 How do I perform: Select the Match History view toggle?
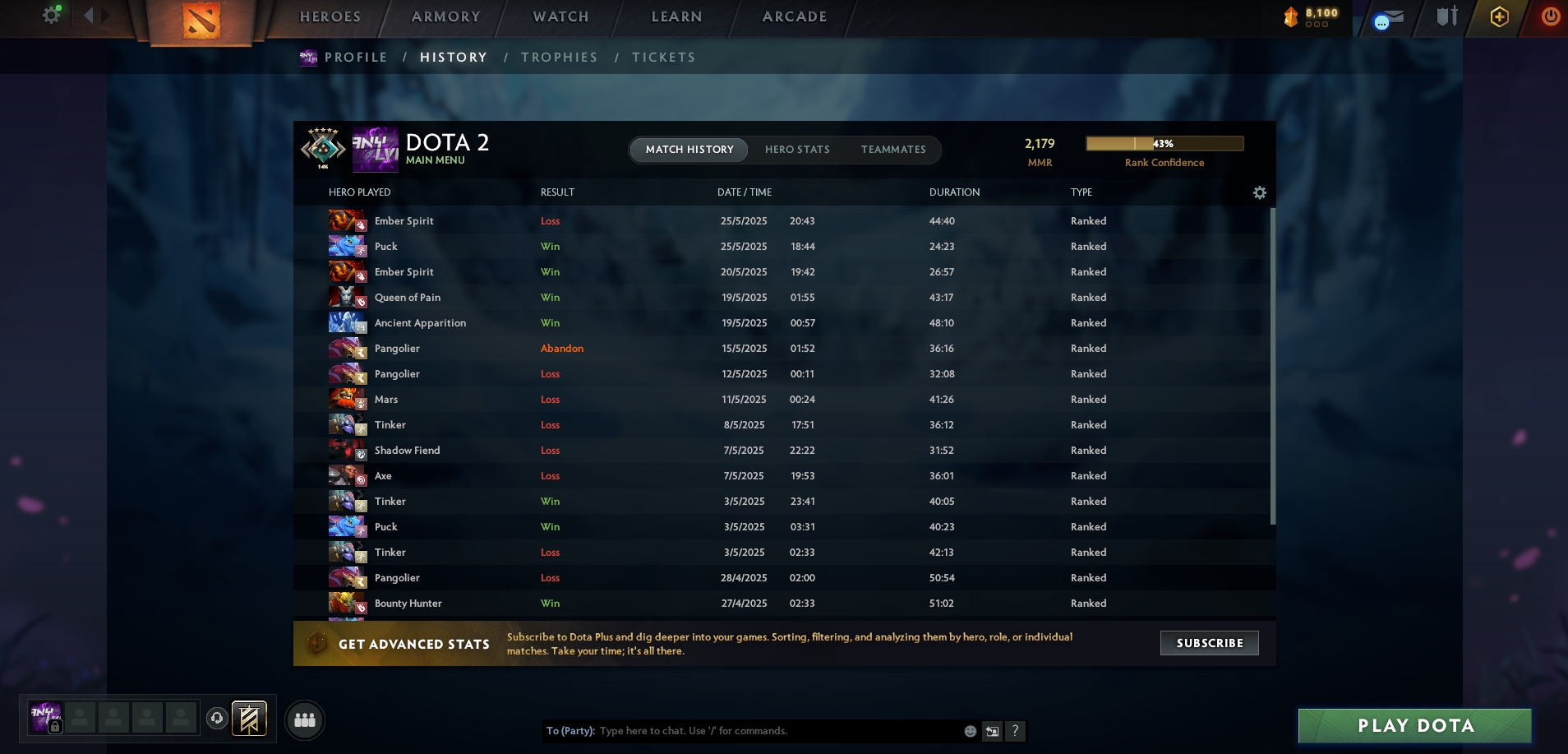(689, 150)
